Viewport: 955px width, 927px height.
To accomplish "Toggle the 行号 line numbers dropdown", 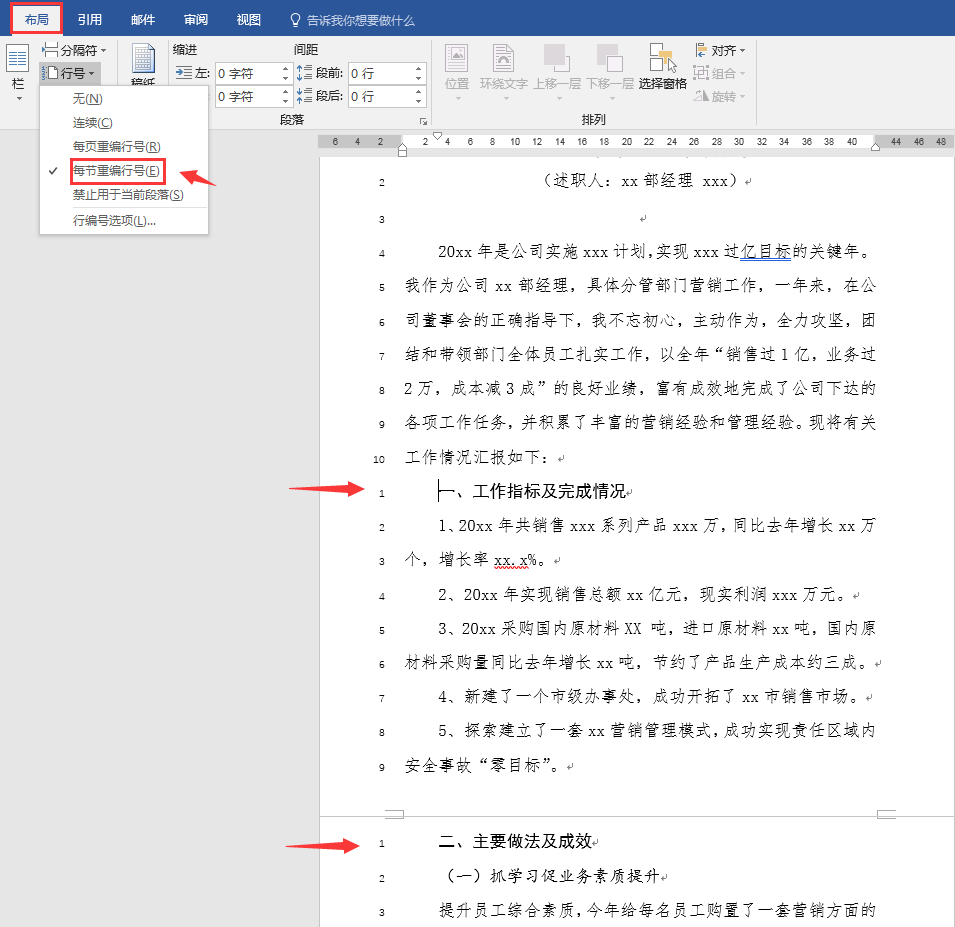I will point(69,73).
